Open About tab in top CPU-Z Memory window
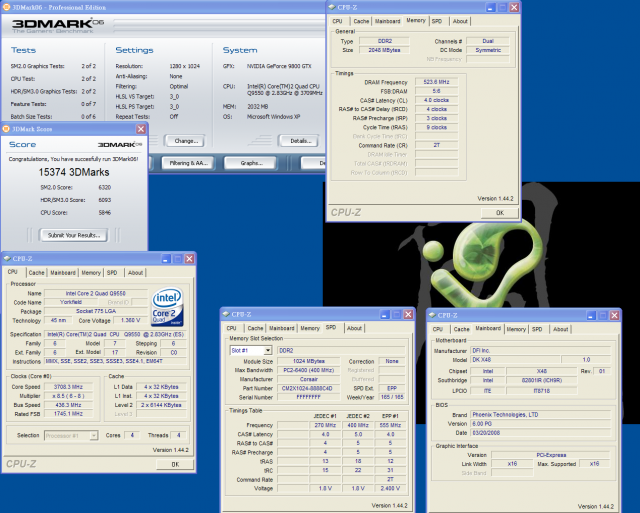The width and height of the screenshot is (640, 513). (460, 21)
